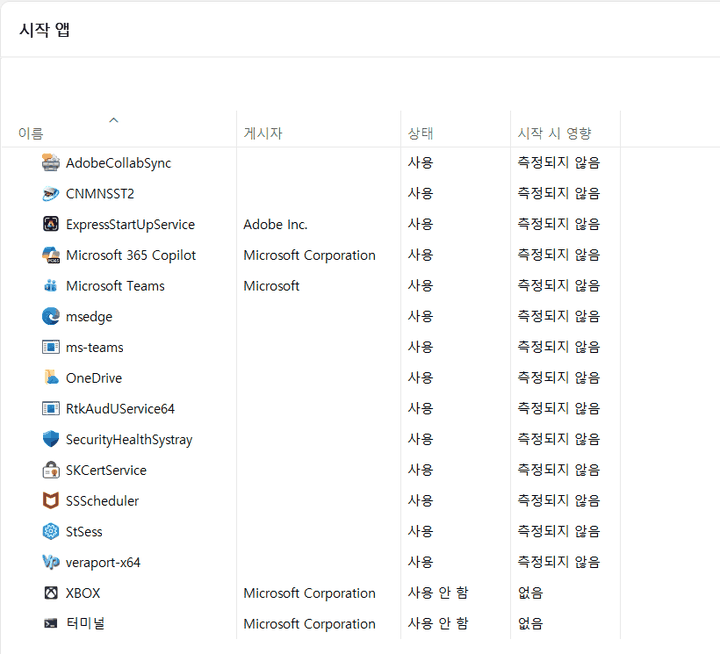Select the StSess name text

[84, 532]
